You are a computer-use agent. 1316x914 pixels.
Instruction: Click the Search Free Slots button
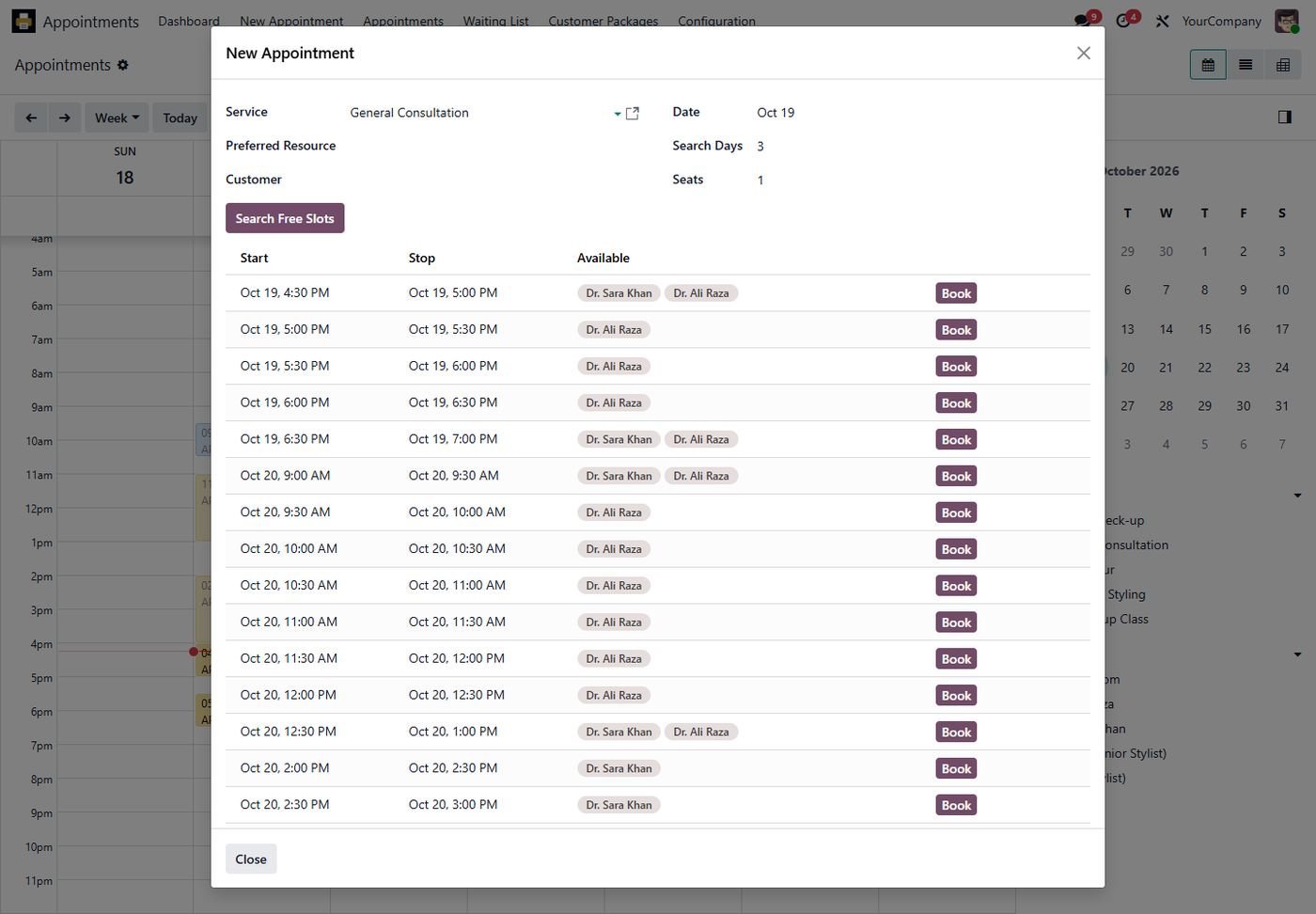(x=285, y=218)
